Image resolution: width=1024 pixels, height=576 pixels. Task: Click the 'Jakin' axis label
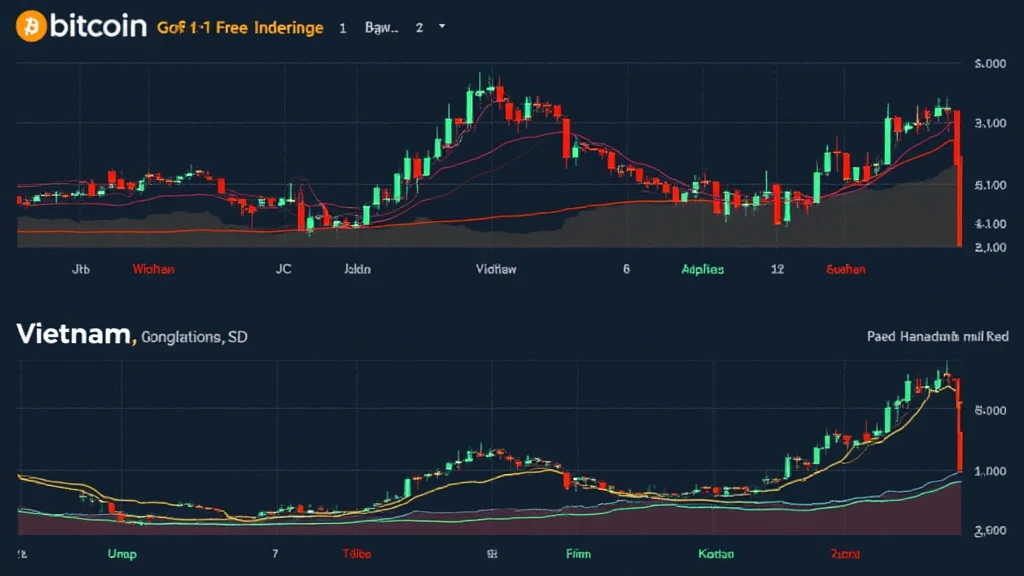point(357,269)
